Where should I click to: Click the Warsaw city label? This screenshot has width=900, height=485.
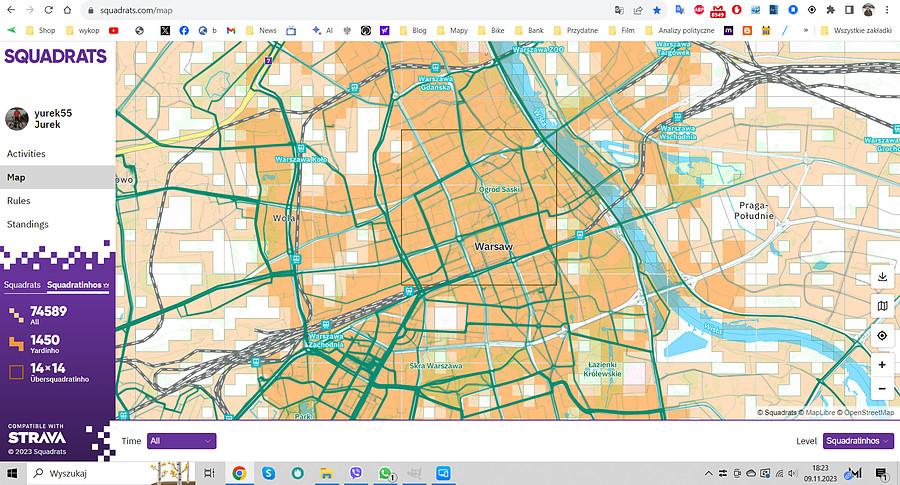coord(494,246)
